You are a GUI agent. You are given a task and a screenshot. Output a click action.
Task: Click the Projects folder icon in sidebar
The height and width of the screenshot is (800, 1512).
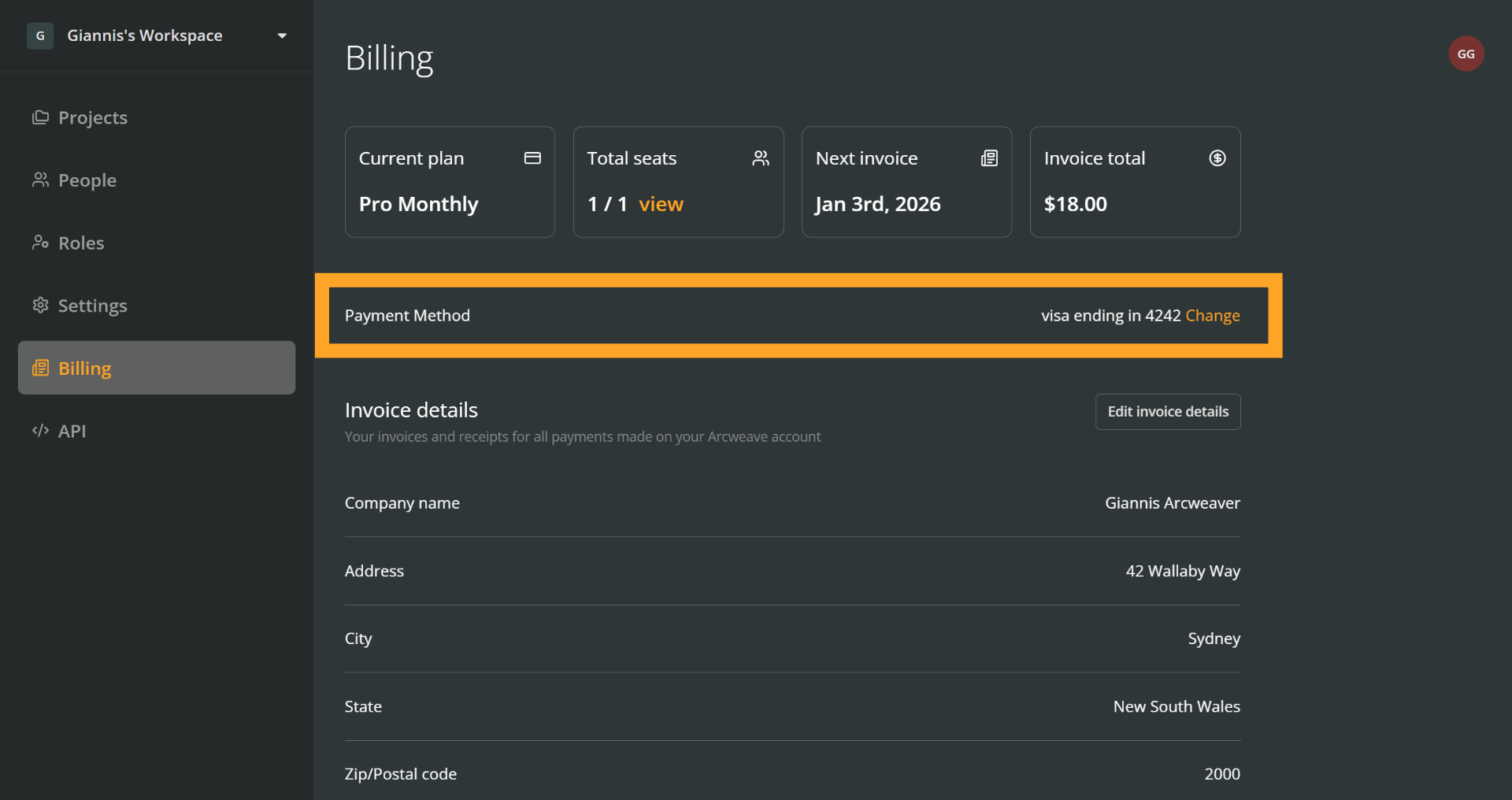(40, 117)
